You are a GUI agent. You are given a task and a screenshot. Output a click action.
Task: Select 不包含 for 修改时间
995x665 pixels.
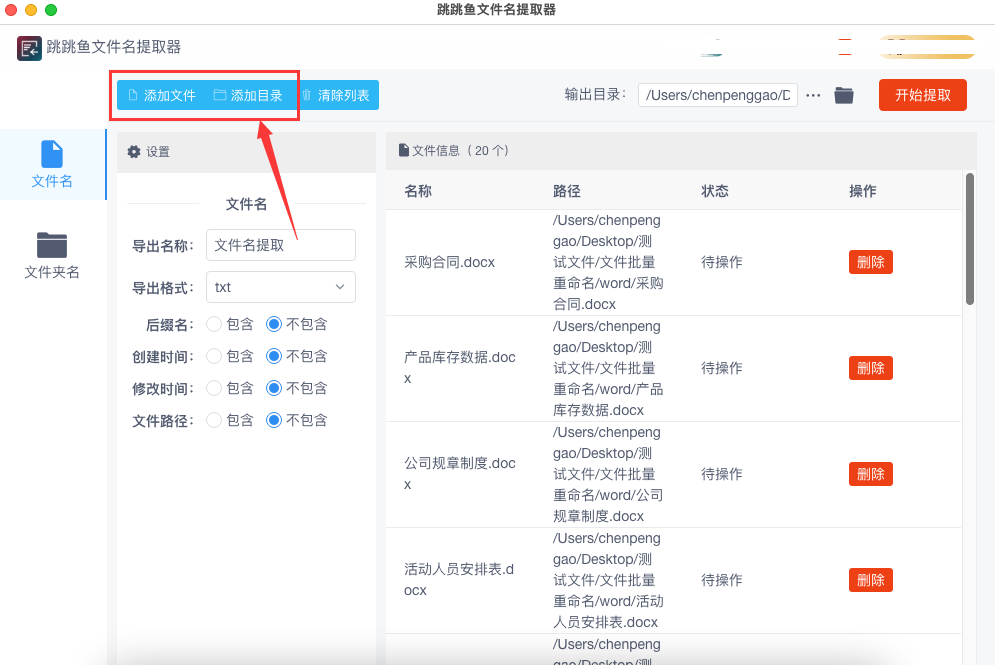click(x=274, y=388)
